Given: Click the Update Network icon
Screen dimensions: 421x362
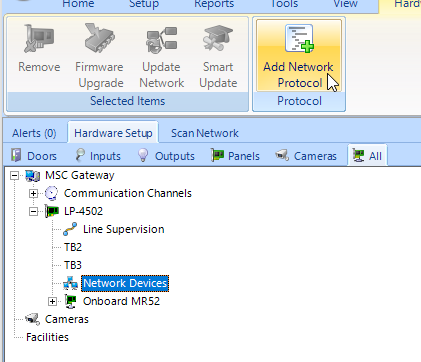Looking at the screenshot, I should [161, 40].
